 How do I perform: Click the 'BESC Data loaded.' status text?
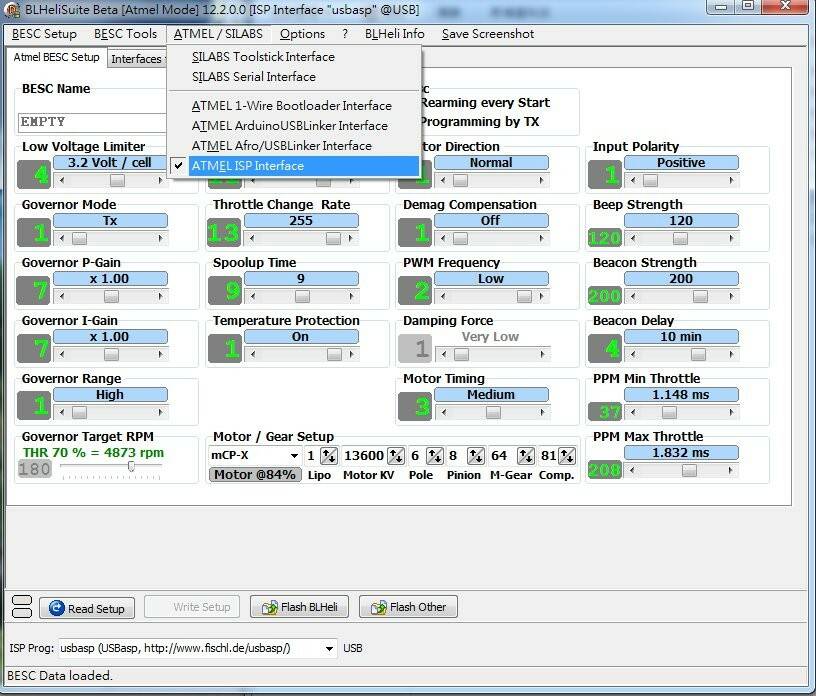pyautogui.click(x=60, y=676)
